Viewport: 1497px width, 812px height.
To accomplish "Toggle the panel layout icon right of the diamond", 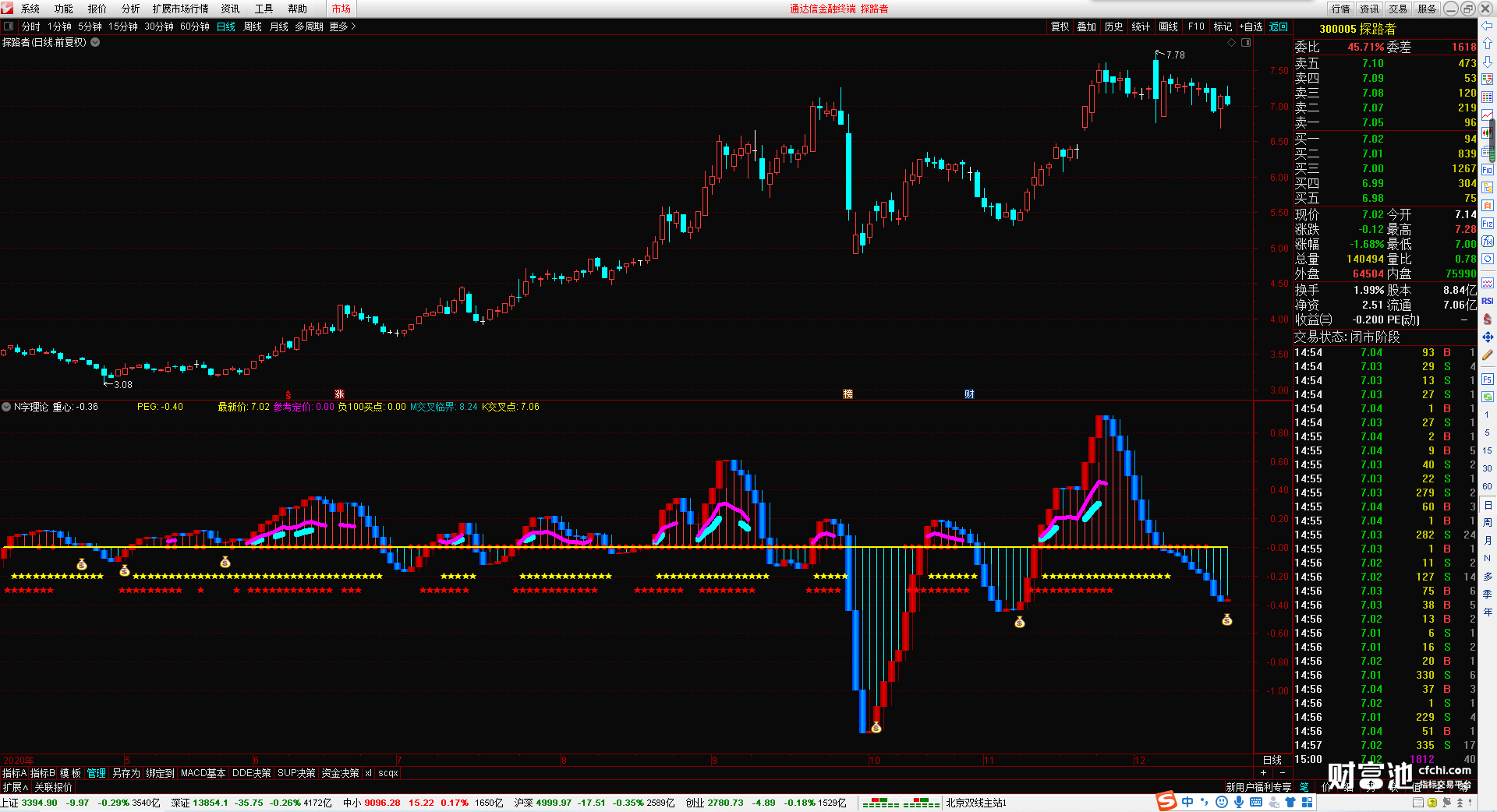I will point(1246,43).
